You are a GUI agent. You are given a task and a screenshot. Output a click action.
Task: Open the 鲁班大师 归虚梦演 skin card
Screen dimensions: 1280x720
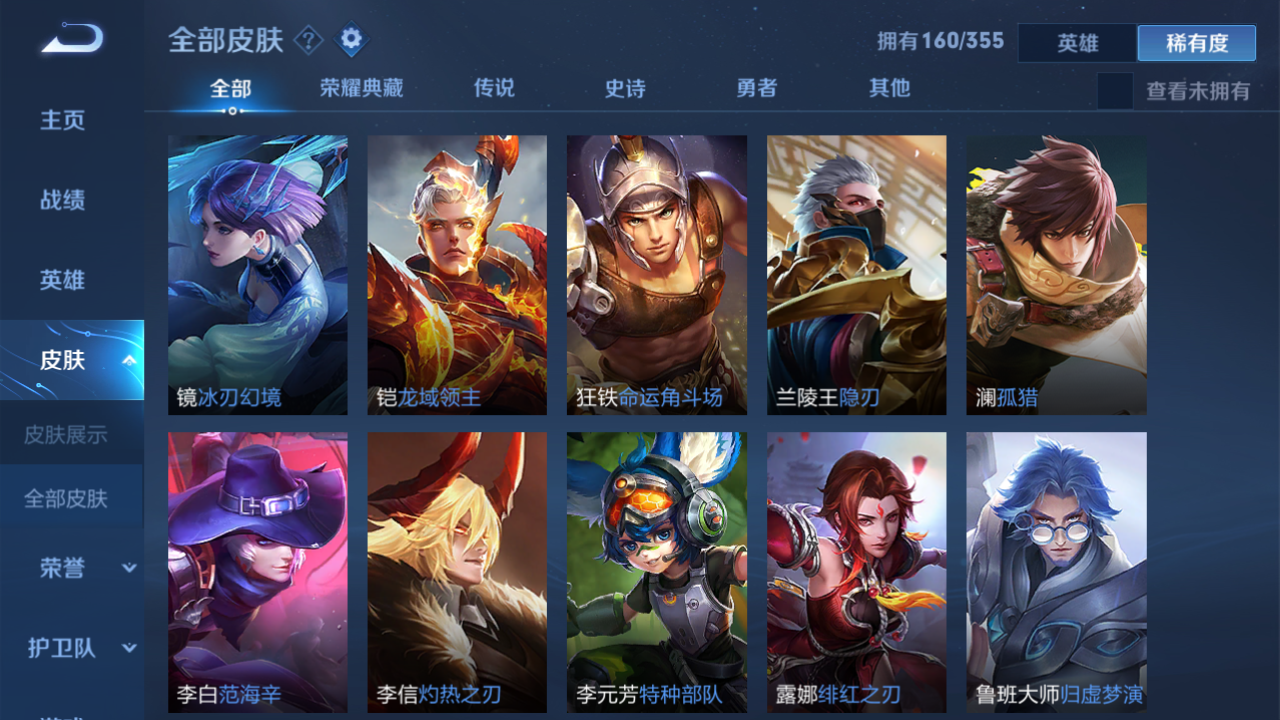pyautogui.click(x=1056, y=572)
